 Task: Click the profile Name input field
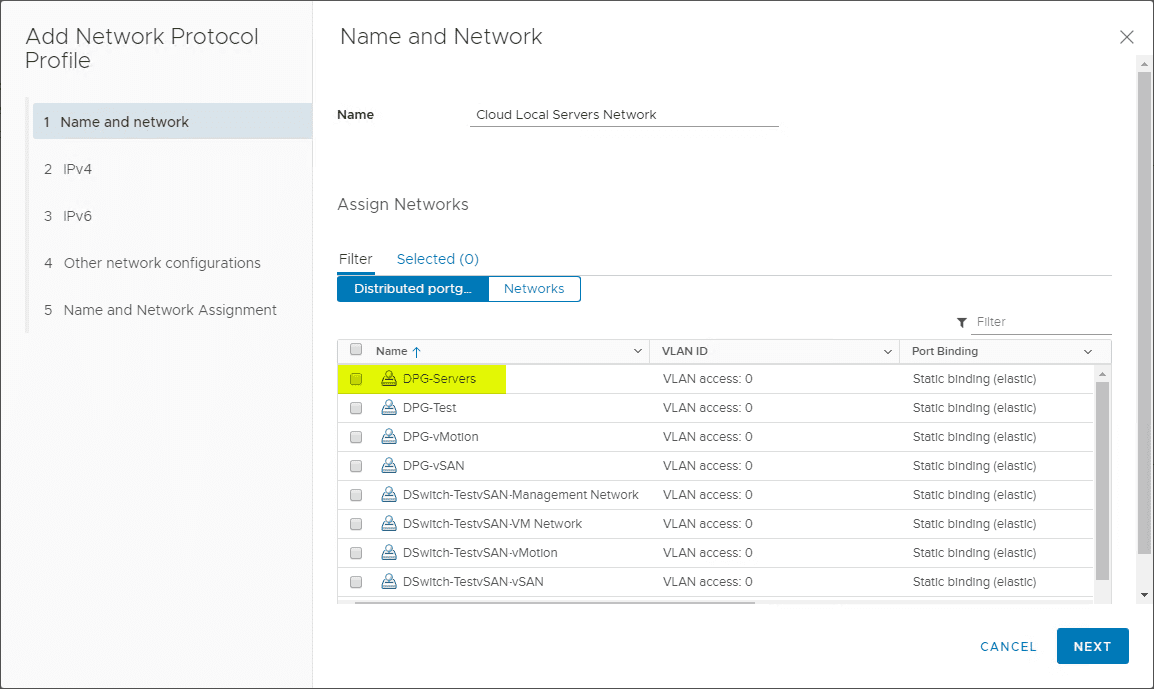(x=624, y=115)
